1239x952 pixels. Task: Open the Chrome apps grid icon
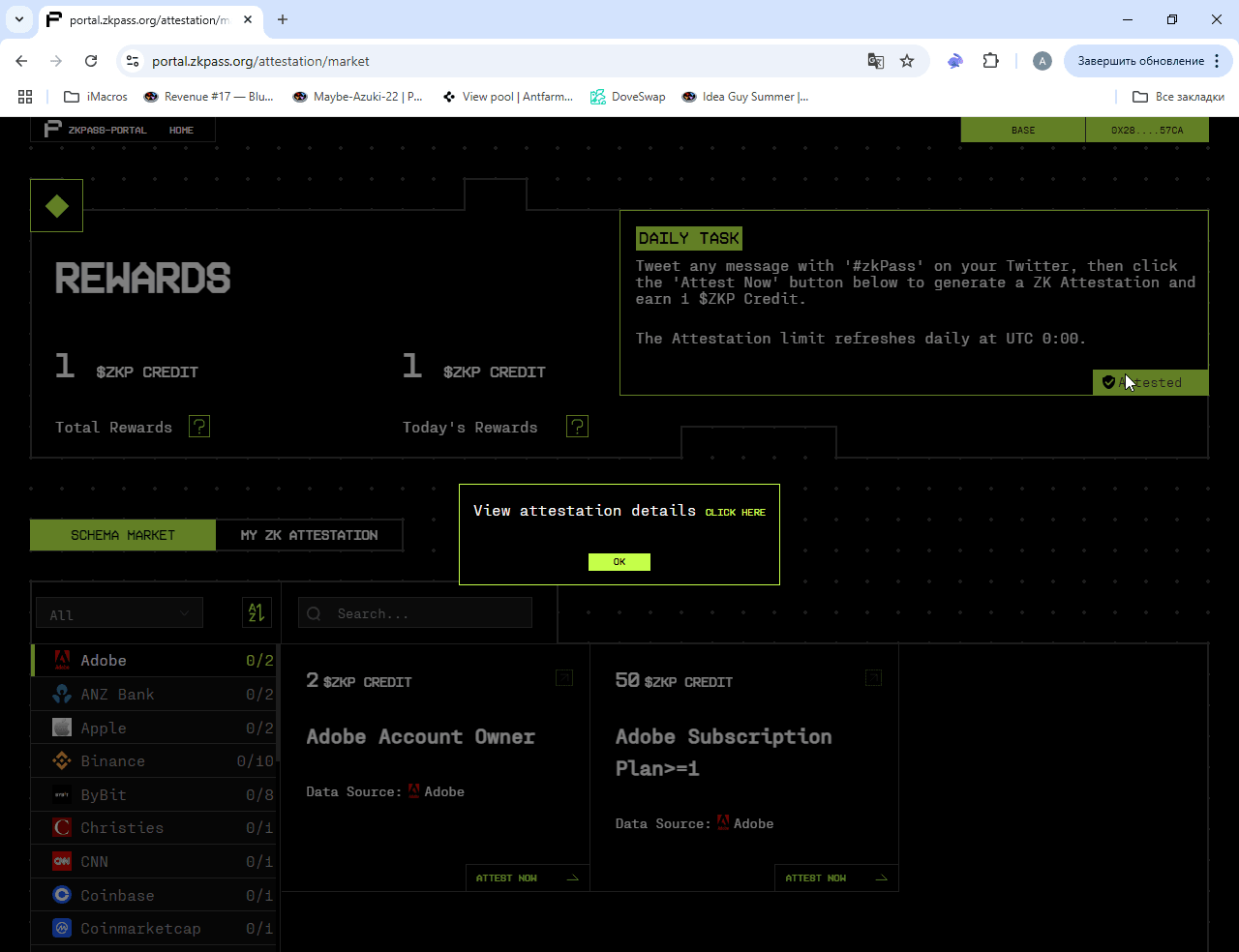click(x=25, y=97)
